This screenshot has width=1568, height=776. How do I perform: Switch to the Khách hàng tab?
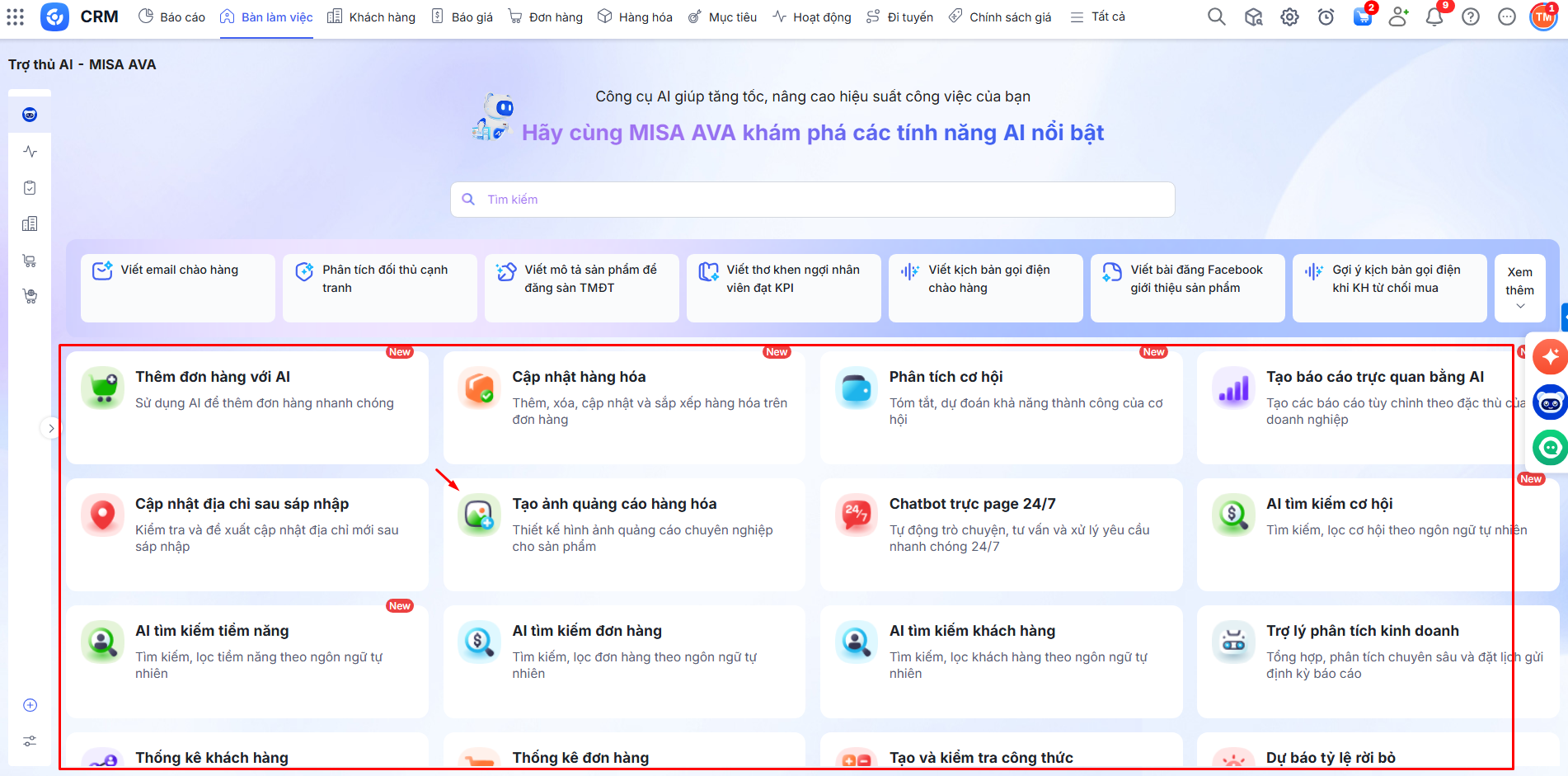pos(371,16)
